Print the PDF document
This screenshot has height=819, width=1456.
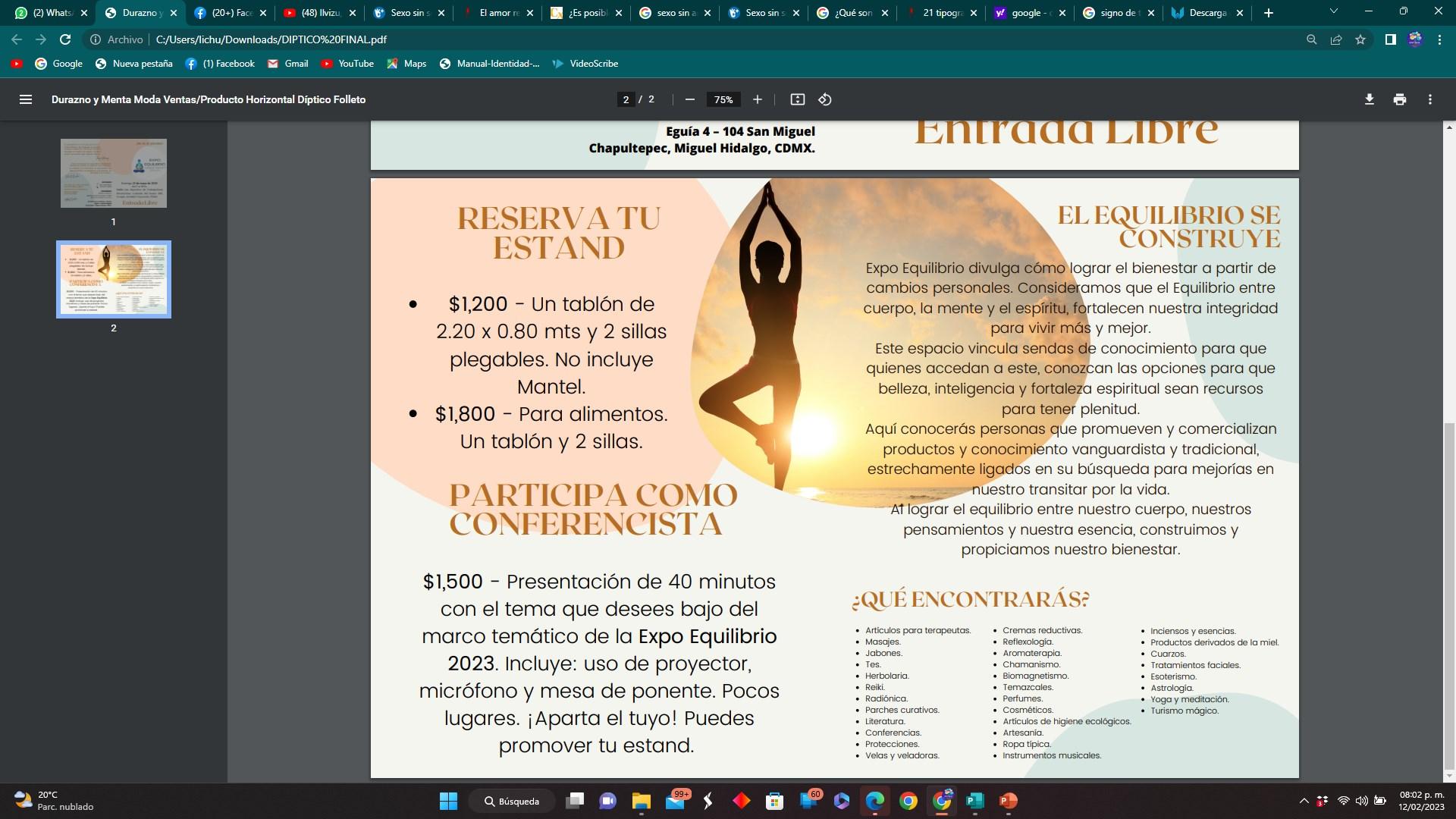[x=1399, y=99]
